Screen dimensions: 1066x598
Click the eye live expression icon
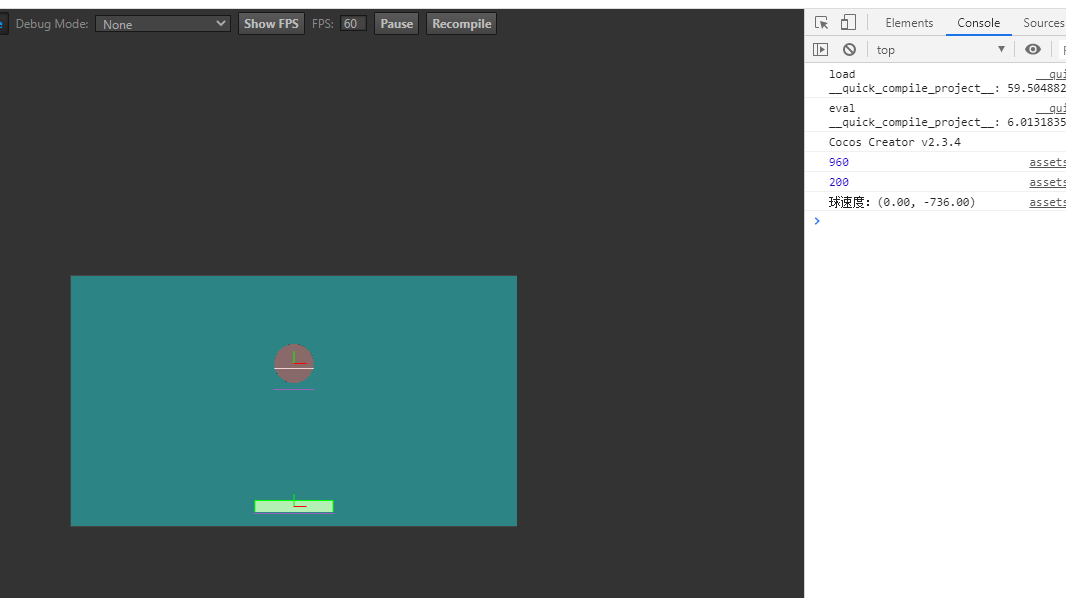click(1033, 49)
